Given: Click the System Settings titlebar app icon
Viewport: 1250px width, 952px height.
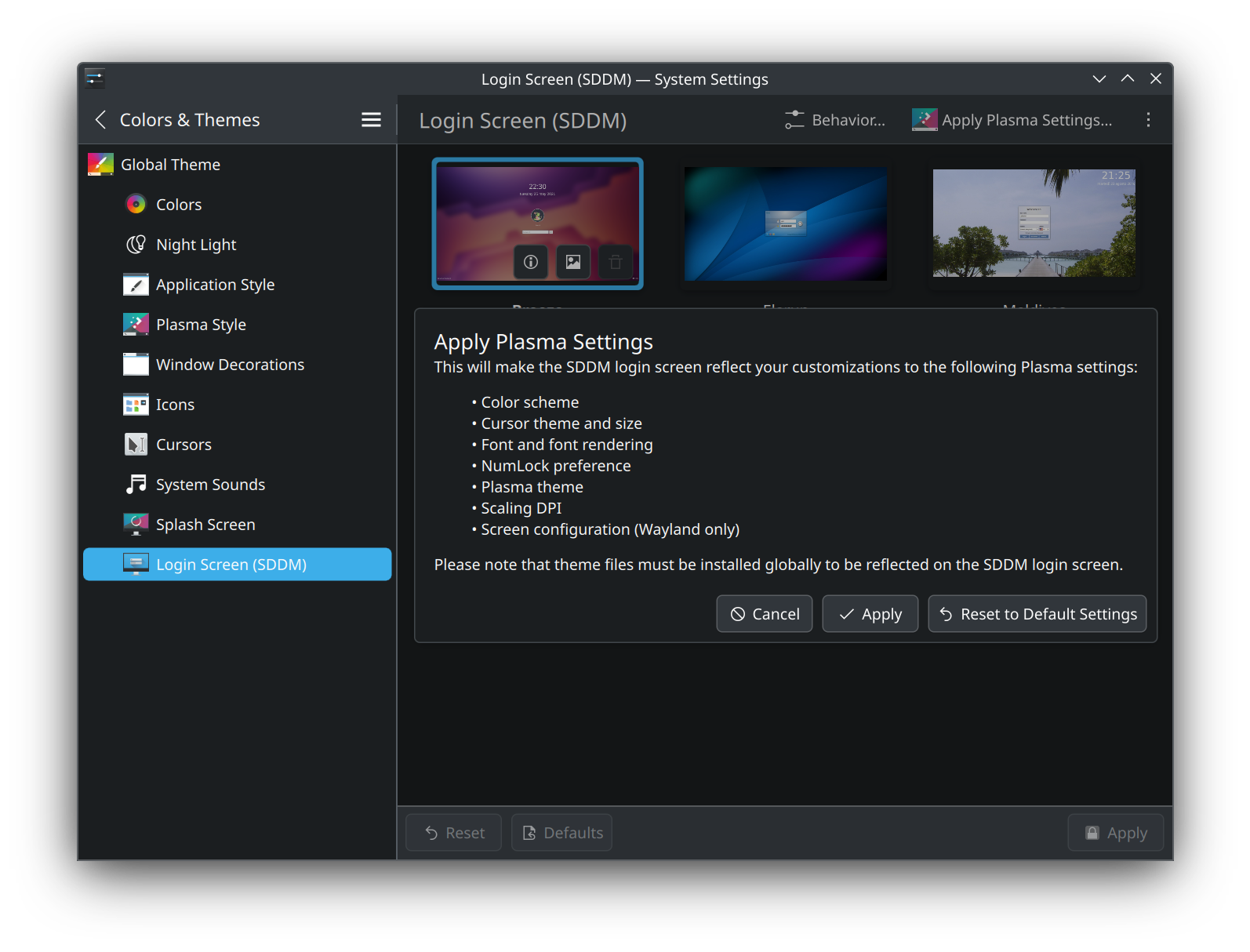Looking at the screenshot, I should coord(95,78).
